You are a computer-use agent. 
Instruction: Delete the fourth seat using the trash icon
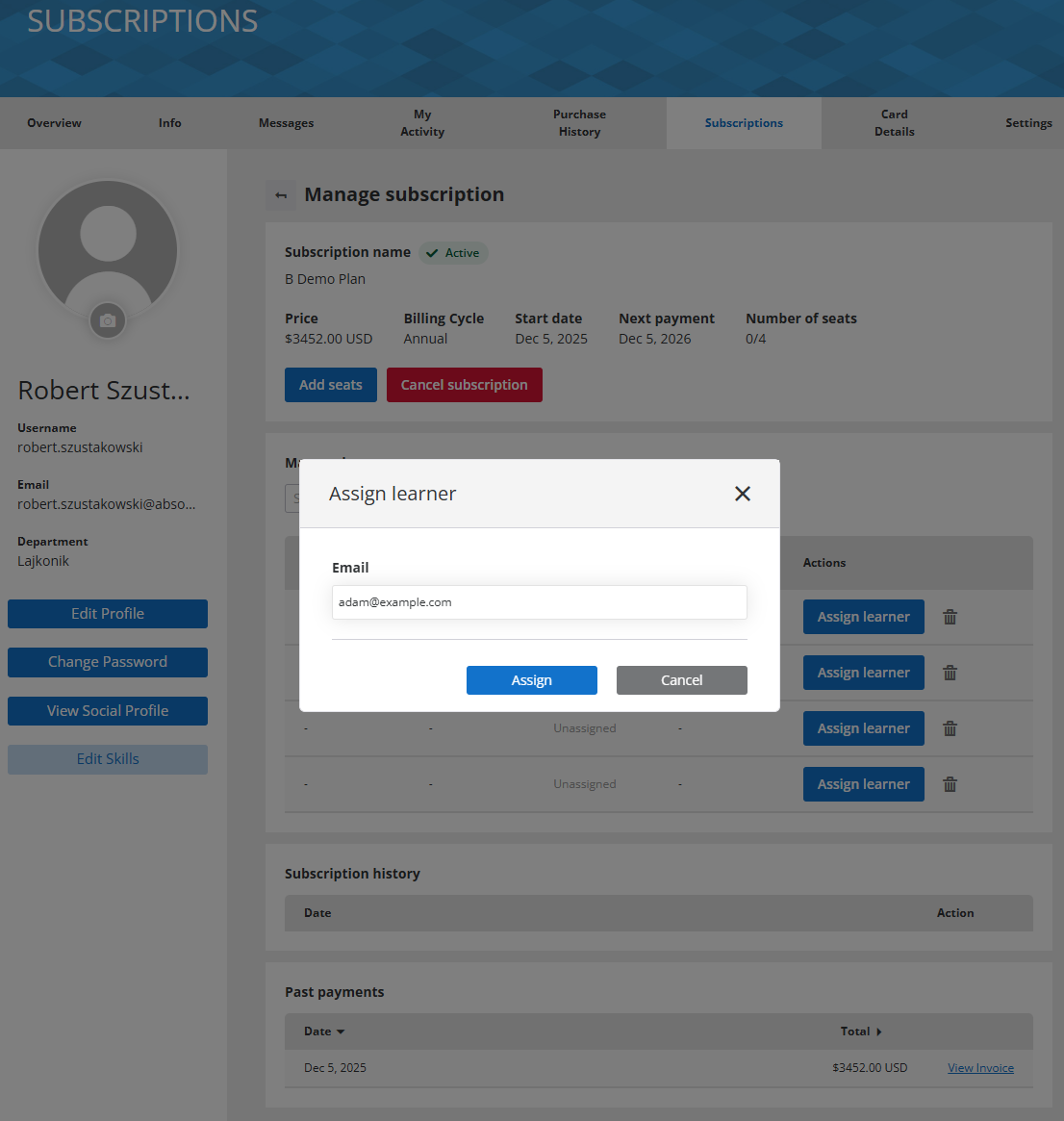tap(950, 784)
